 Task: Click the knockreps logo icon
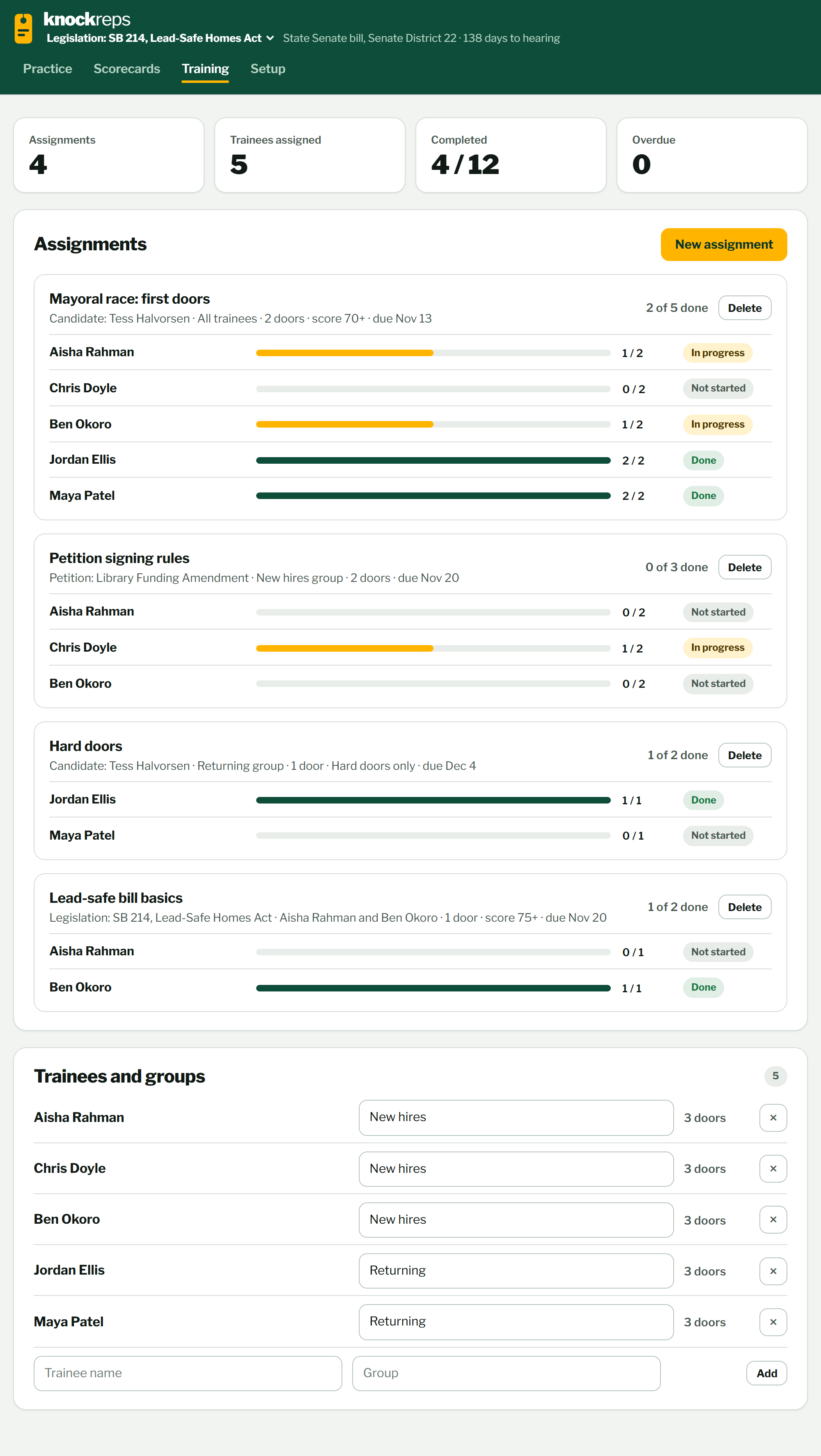click(23, 28)
